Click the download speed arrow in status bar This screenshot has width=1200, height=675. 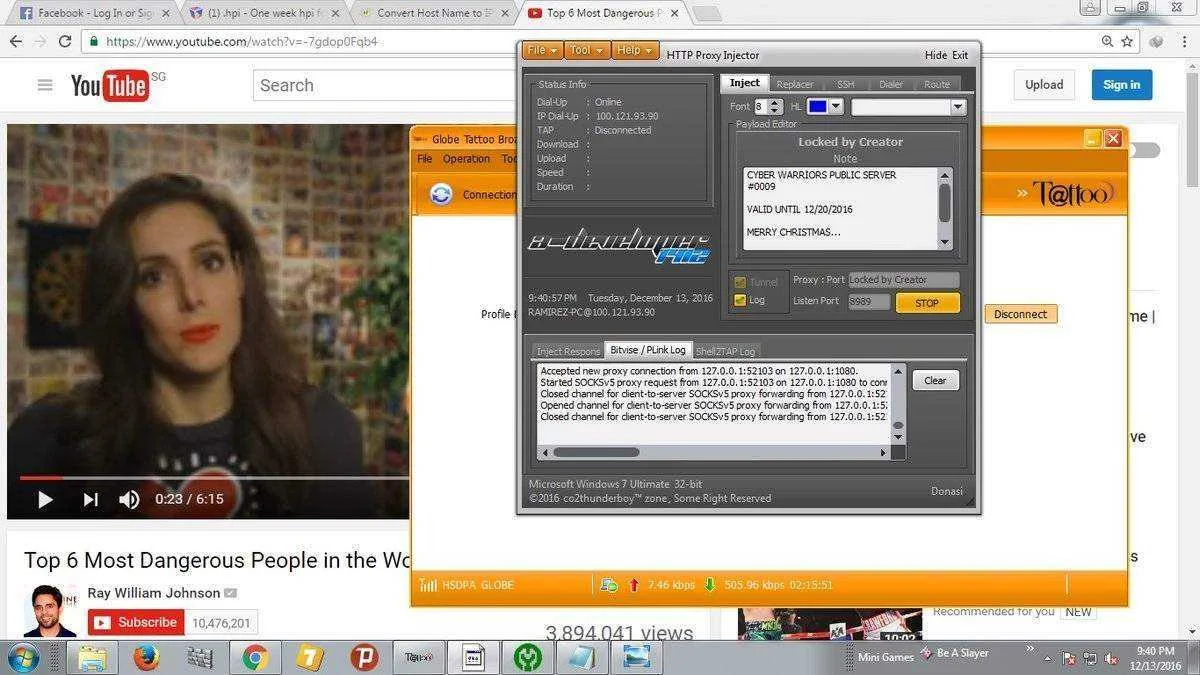(x=709, y=585)
